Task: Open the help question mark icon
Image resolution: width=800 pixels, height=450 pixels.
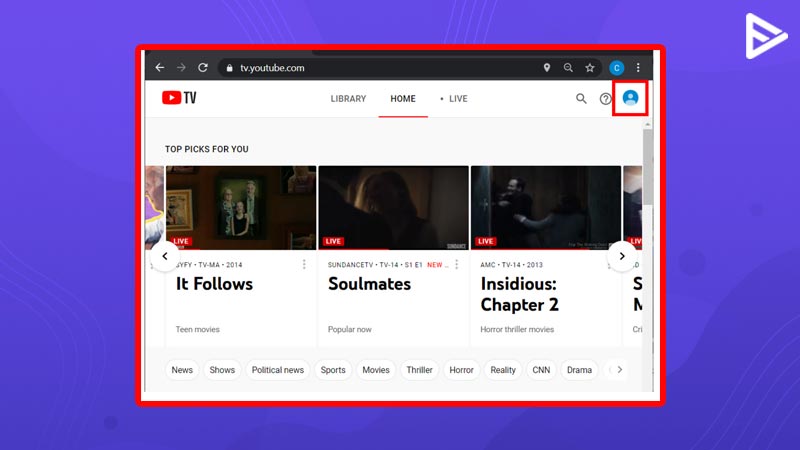Action: pyautogui.click(x=605, y=99)
